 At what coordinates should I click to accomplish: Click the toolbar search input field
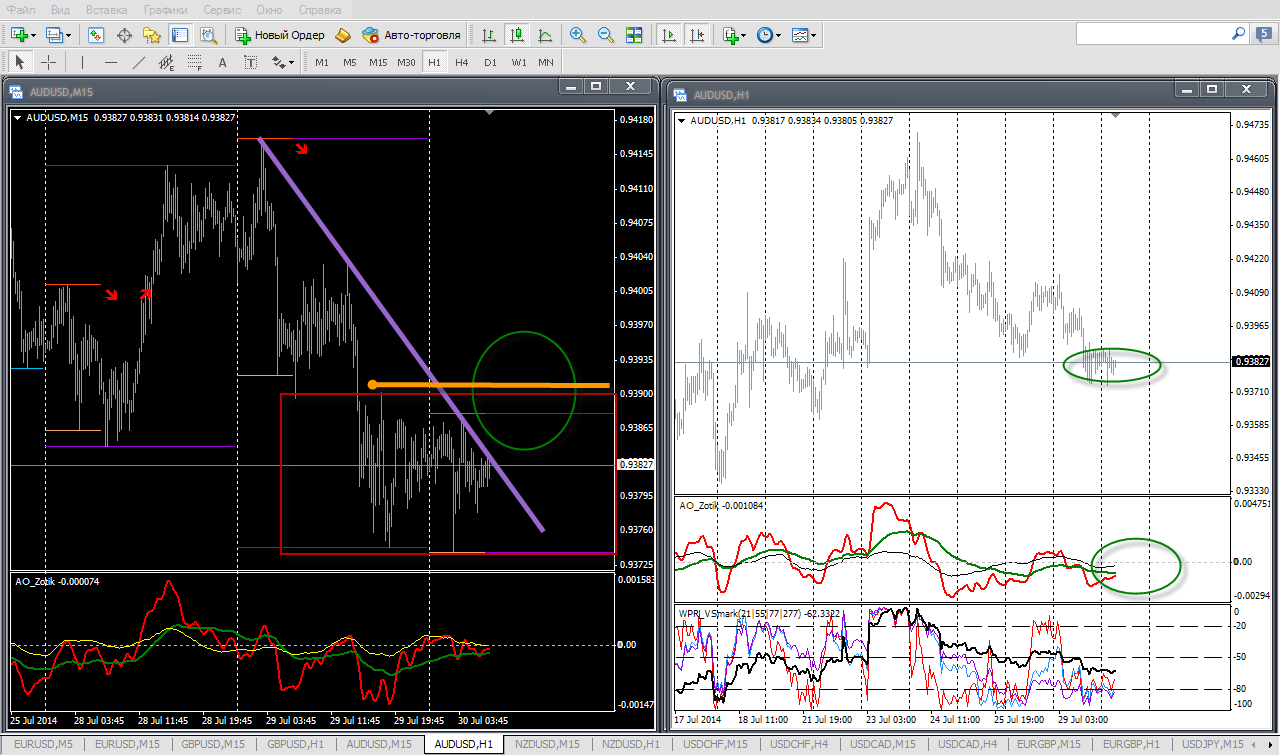[x=1150, y=34]
